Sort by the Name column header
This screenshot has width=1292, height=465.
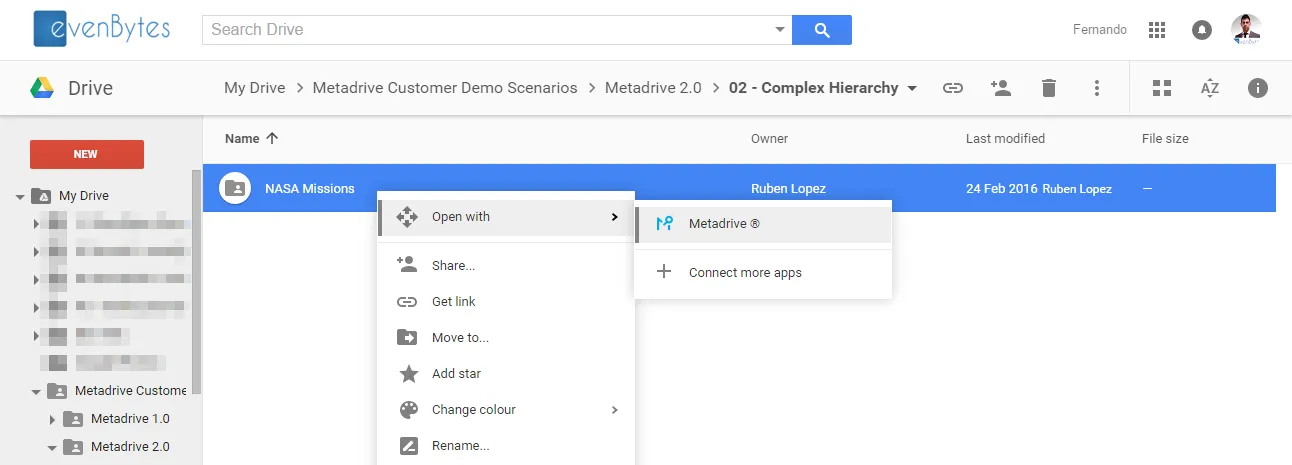click(242, 139)
